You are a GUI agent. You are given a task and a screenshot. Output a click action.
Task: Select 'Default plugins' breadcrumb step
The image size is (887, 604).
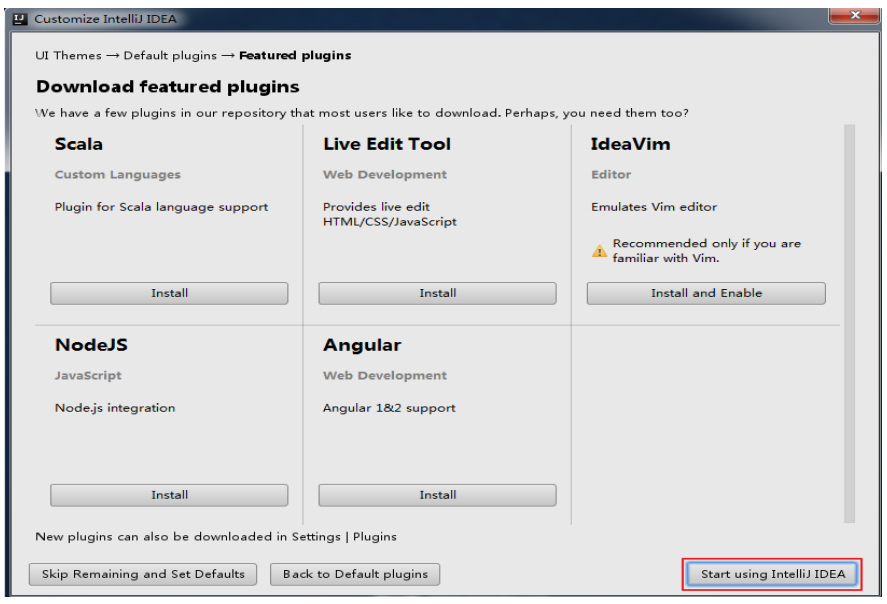(170, 55)
